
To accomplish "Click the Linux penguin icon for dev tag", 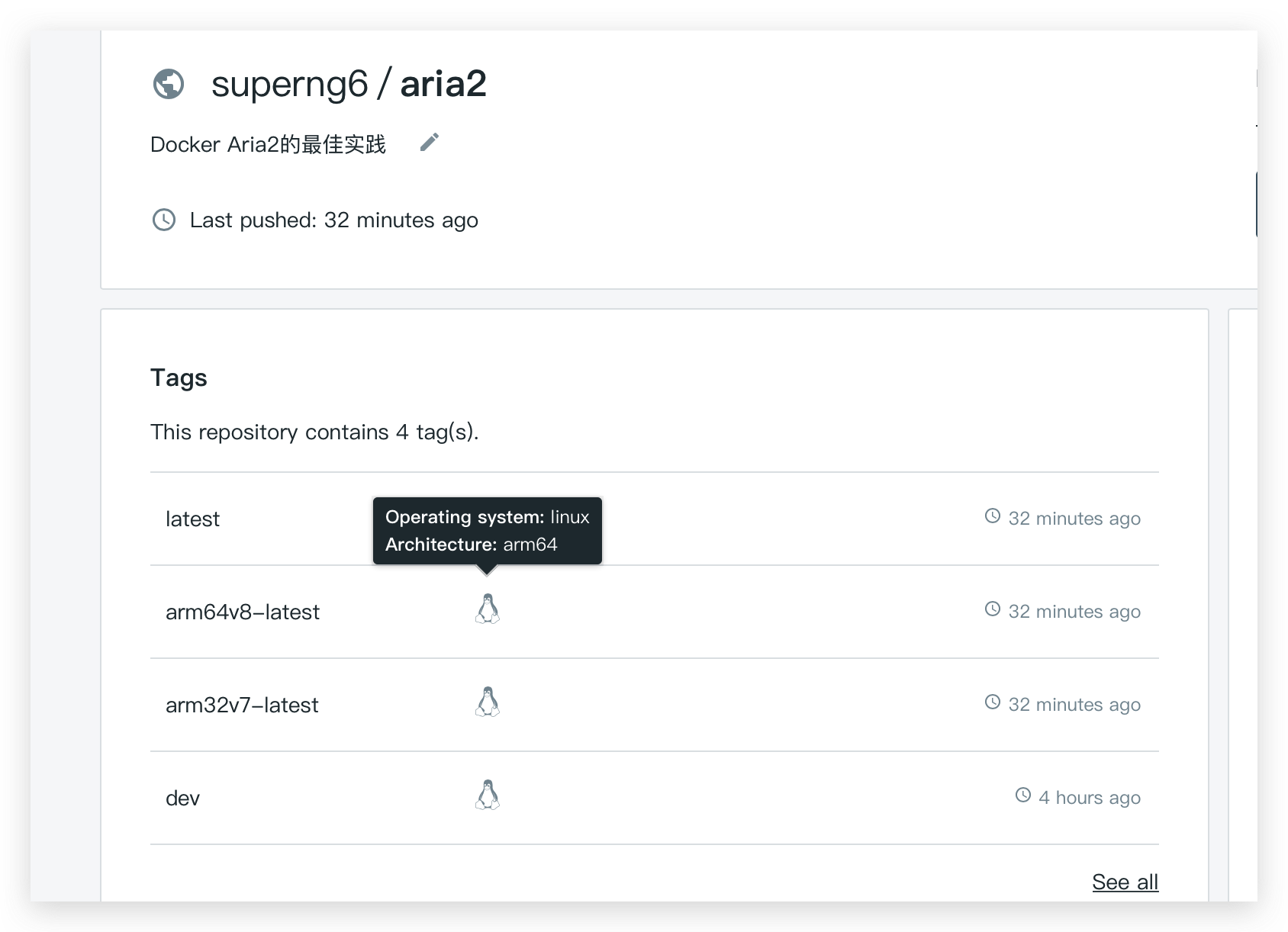I will (x=488, y=795).
